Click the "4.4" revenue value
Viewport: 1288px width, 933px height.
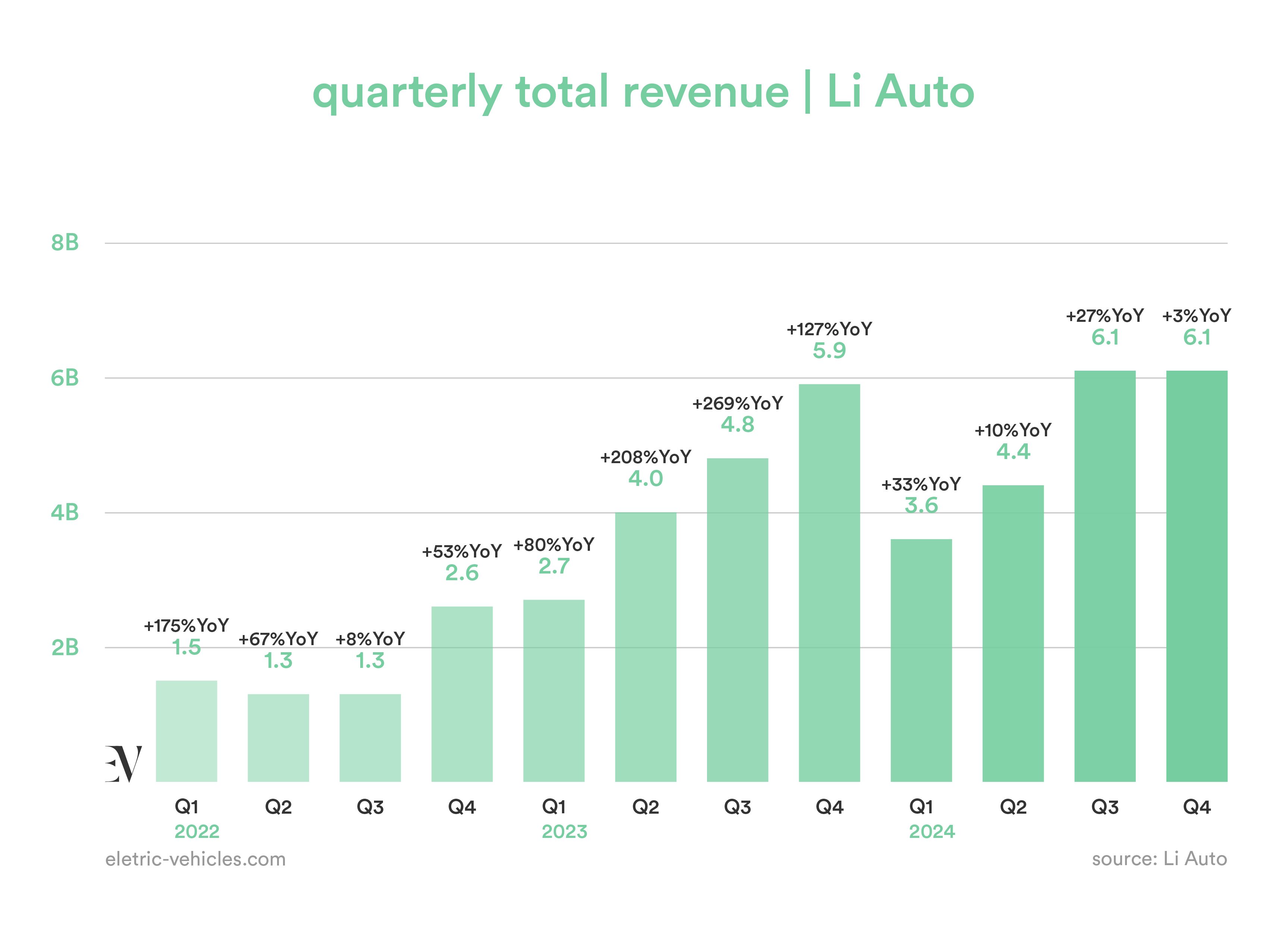1013,452
